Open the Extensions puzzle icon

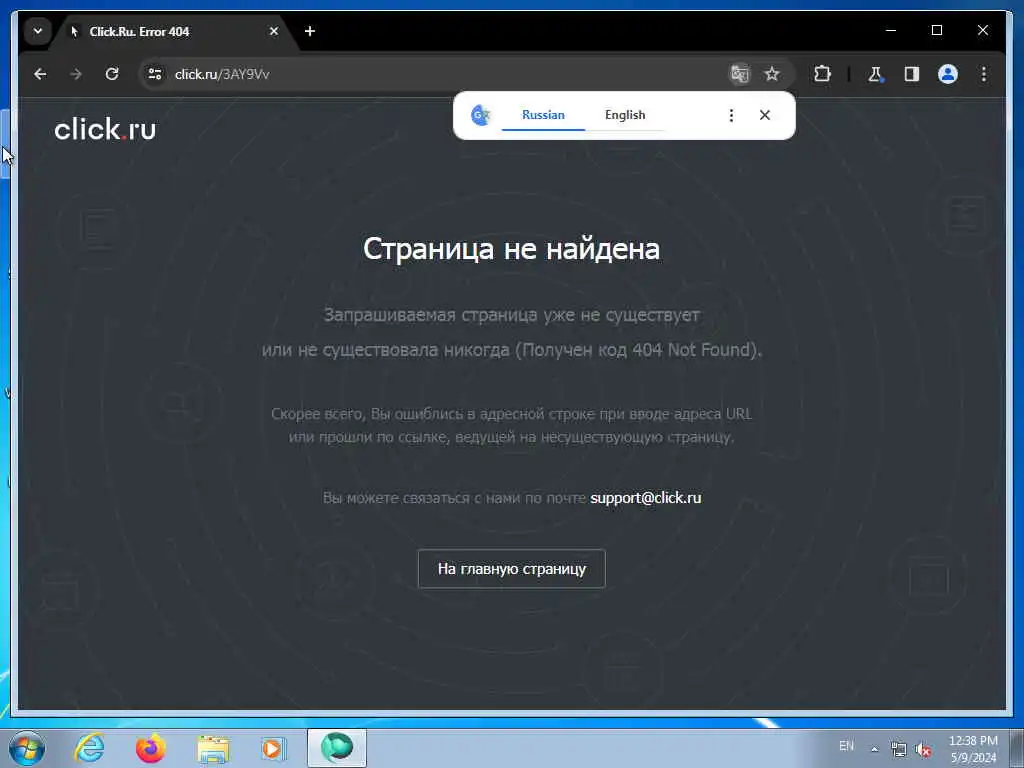(822, 74)
